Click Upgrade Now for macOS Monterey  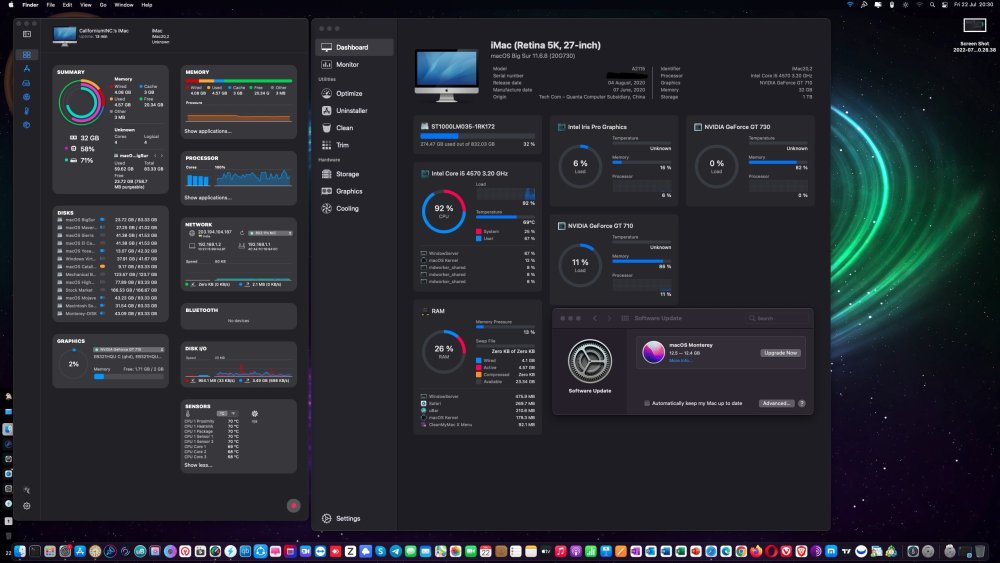point(781,353)
